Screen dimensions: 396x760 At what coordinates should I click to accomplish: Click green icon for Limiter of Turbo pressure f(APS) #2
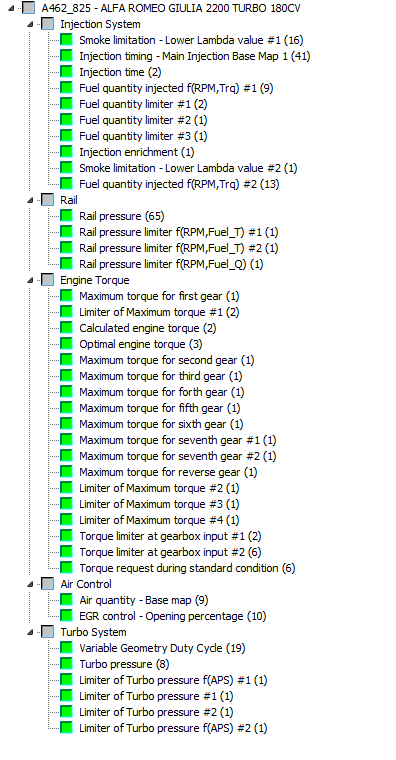[66, 728]
